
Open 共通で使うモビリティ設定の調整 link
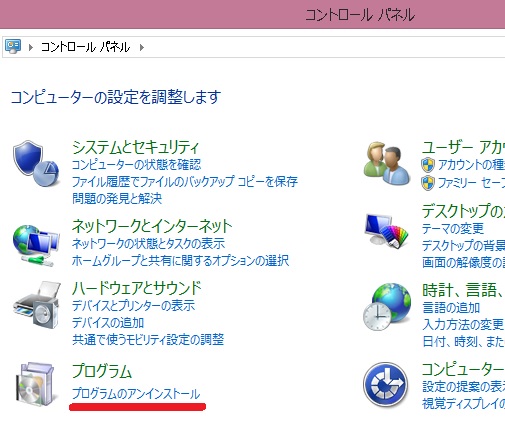[x=148, y=340]
